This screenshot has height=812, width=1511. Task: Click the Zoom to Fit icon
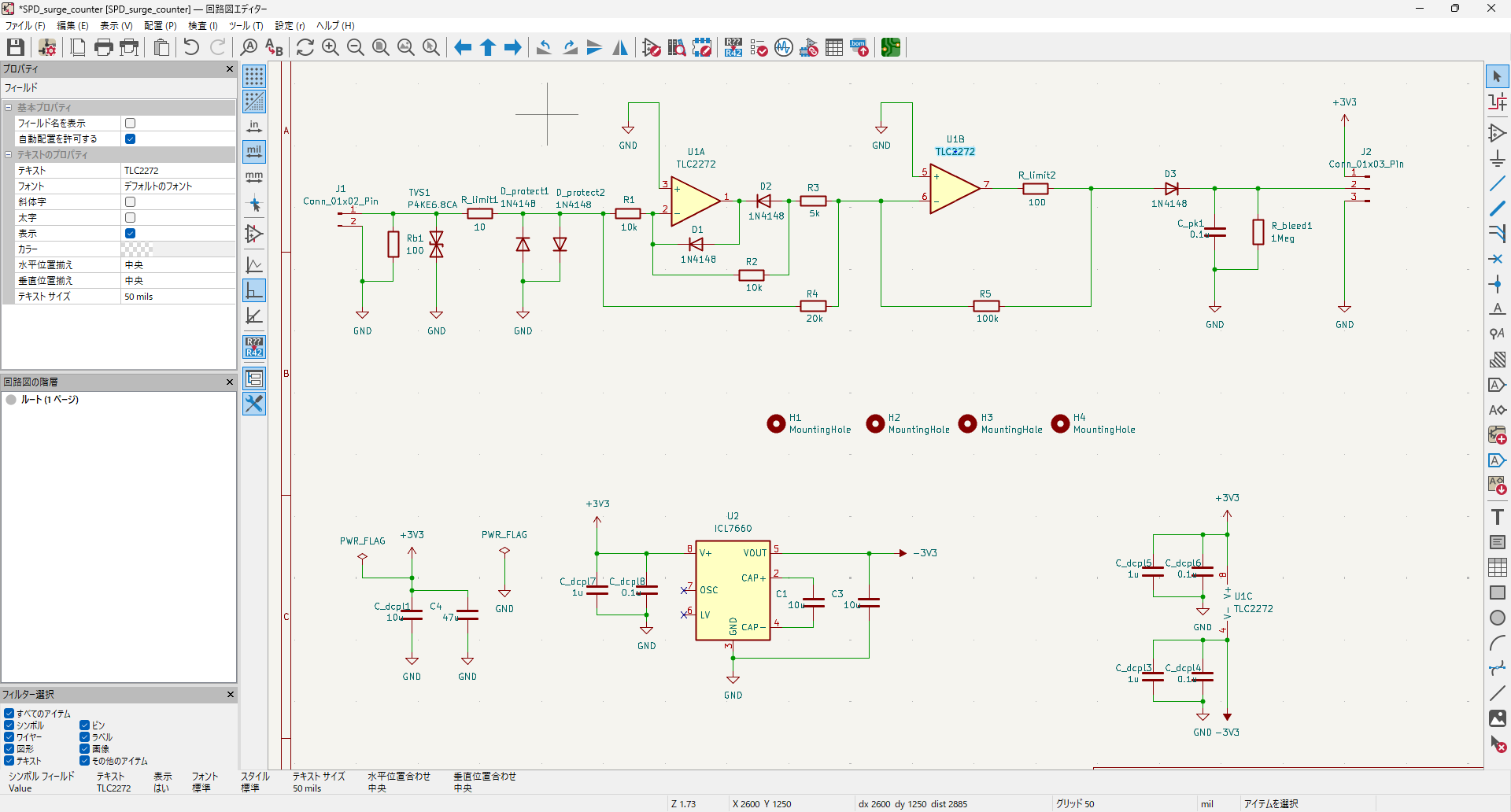[x=381, y=47]
